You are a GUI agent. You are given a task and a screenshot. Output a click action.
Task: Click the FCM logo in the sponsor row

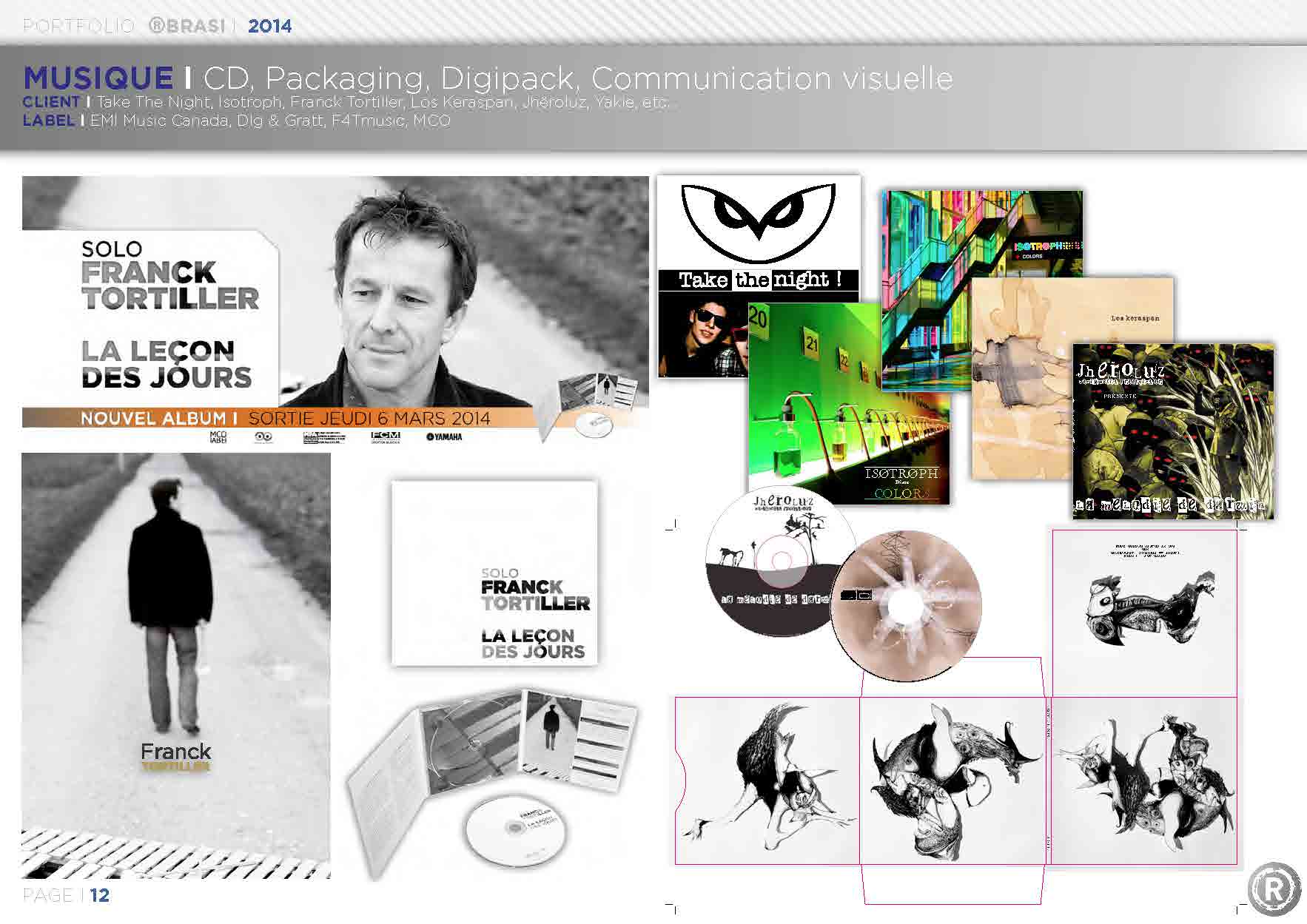(385, 436)
